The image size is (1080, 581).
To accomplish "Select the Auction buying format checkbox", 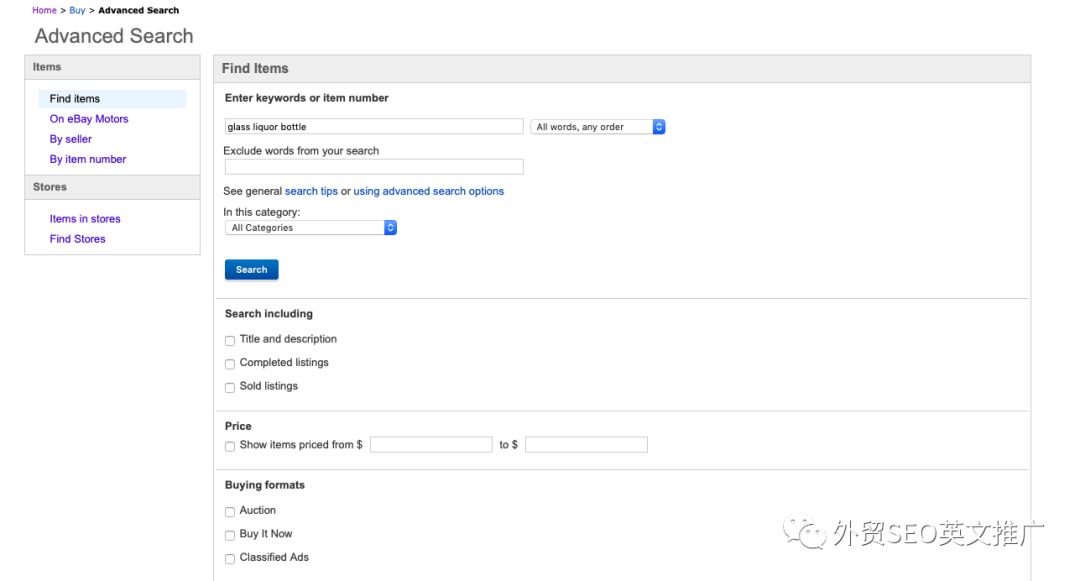I will [230, 511].
